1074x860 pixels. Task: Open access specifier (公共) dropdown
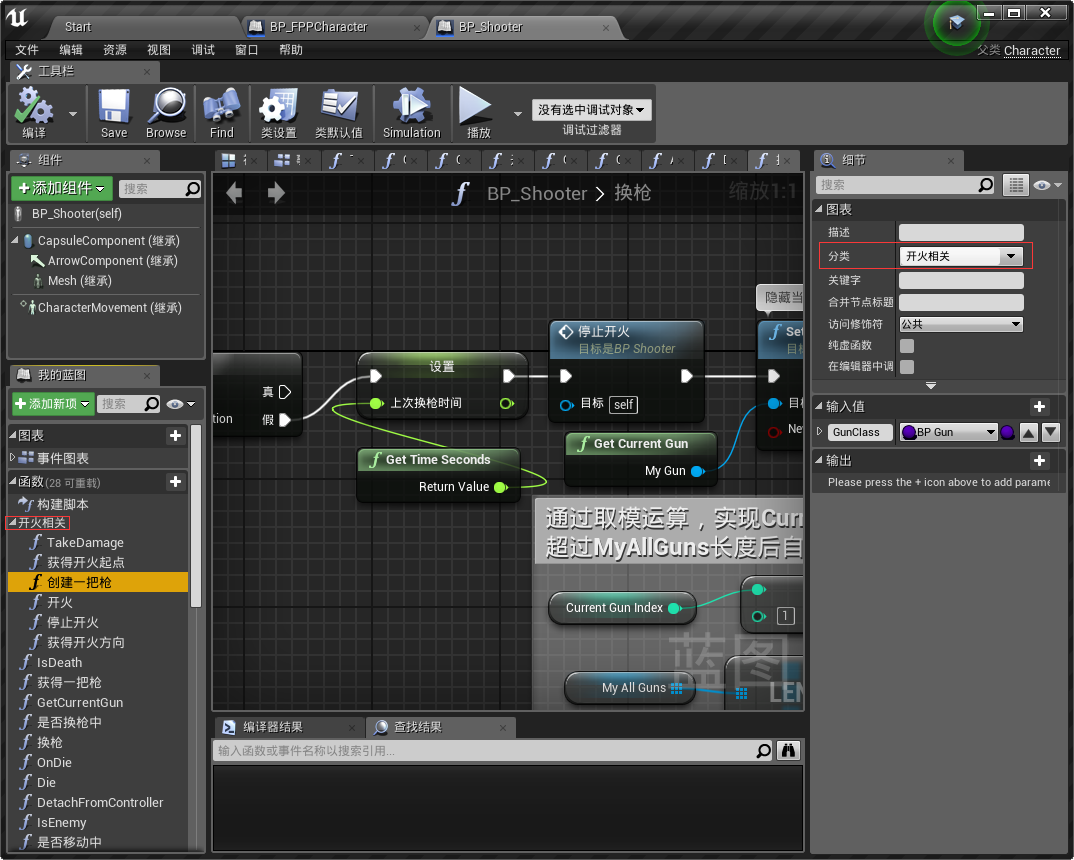(961, 324)
